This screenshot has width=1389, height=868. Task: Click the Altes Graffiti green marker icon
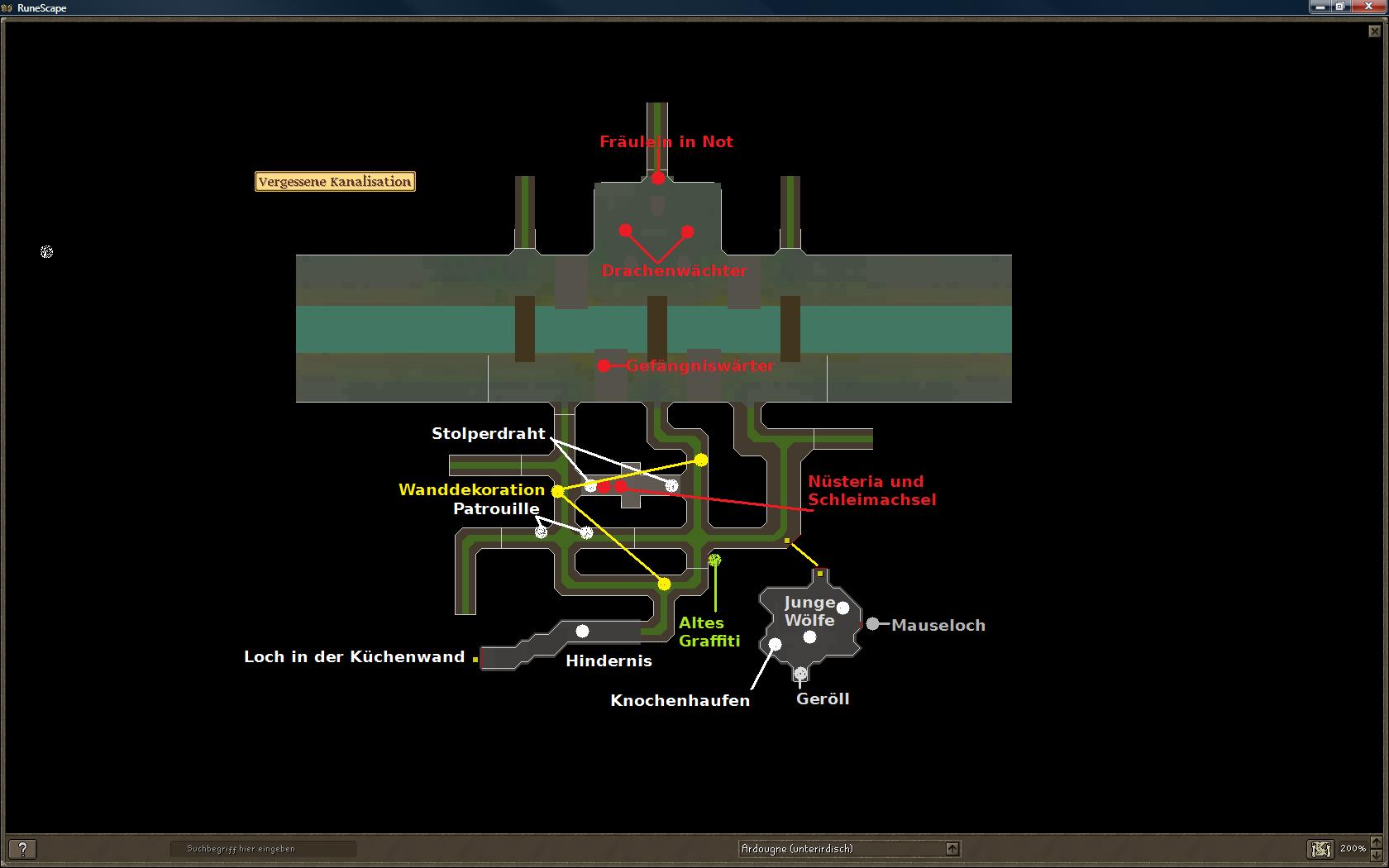[714, 560]
